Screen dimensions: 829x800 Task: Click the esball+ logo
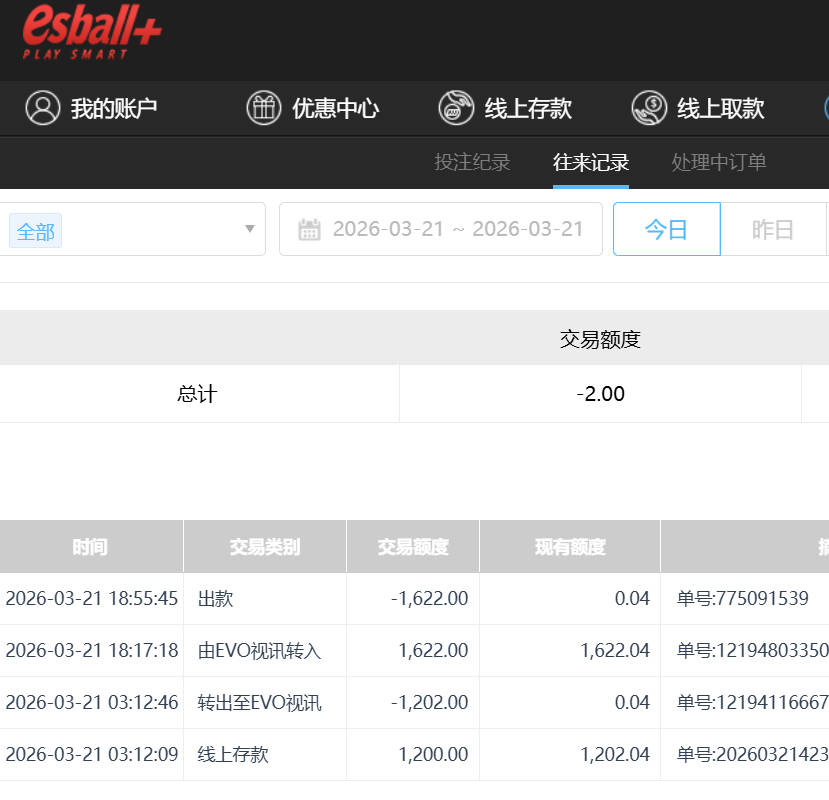click(x=92, y=32)
